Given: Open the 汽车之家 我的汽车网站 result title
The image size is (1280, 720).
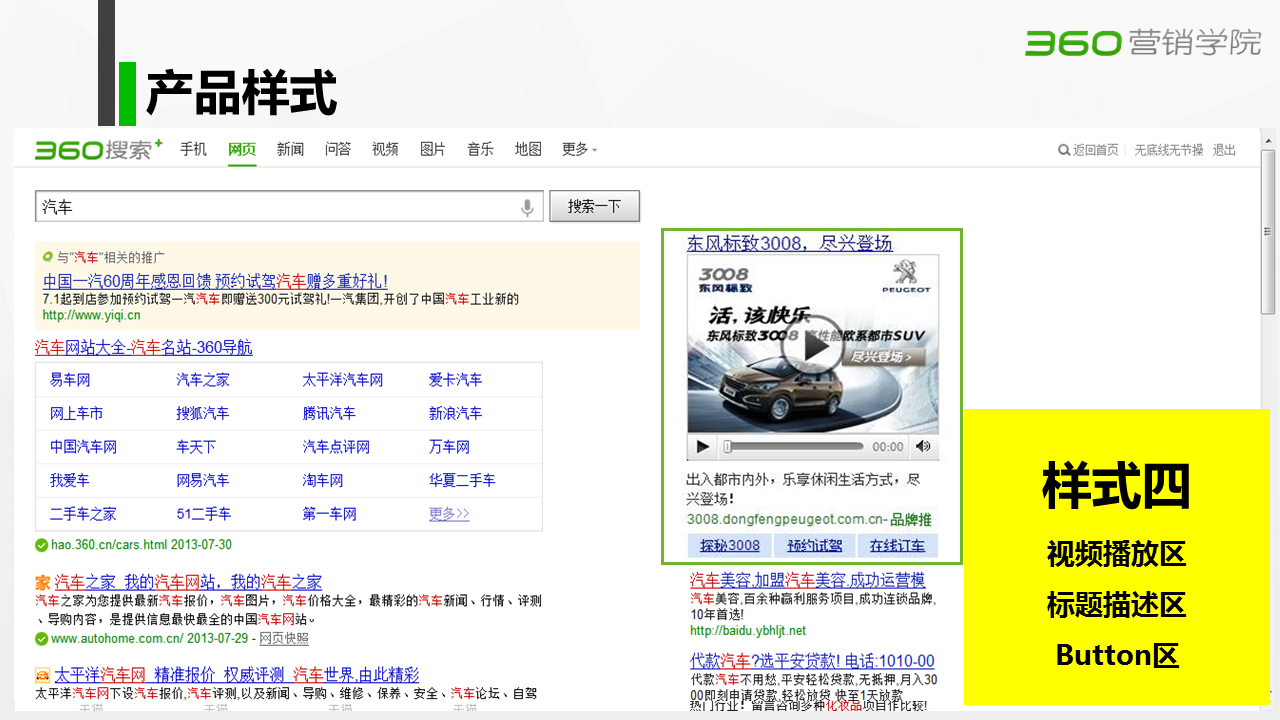Looking at the screenshot, I should (x=188, y=582).
